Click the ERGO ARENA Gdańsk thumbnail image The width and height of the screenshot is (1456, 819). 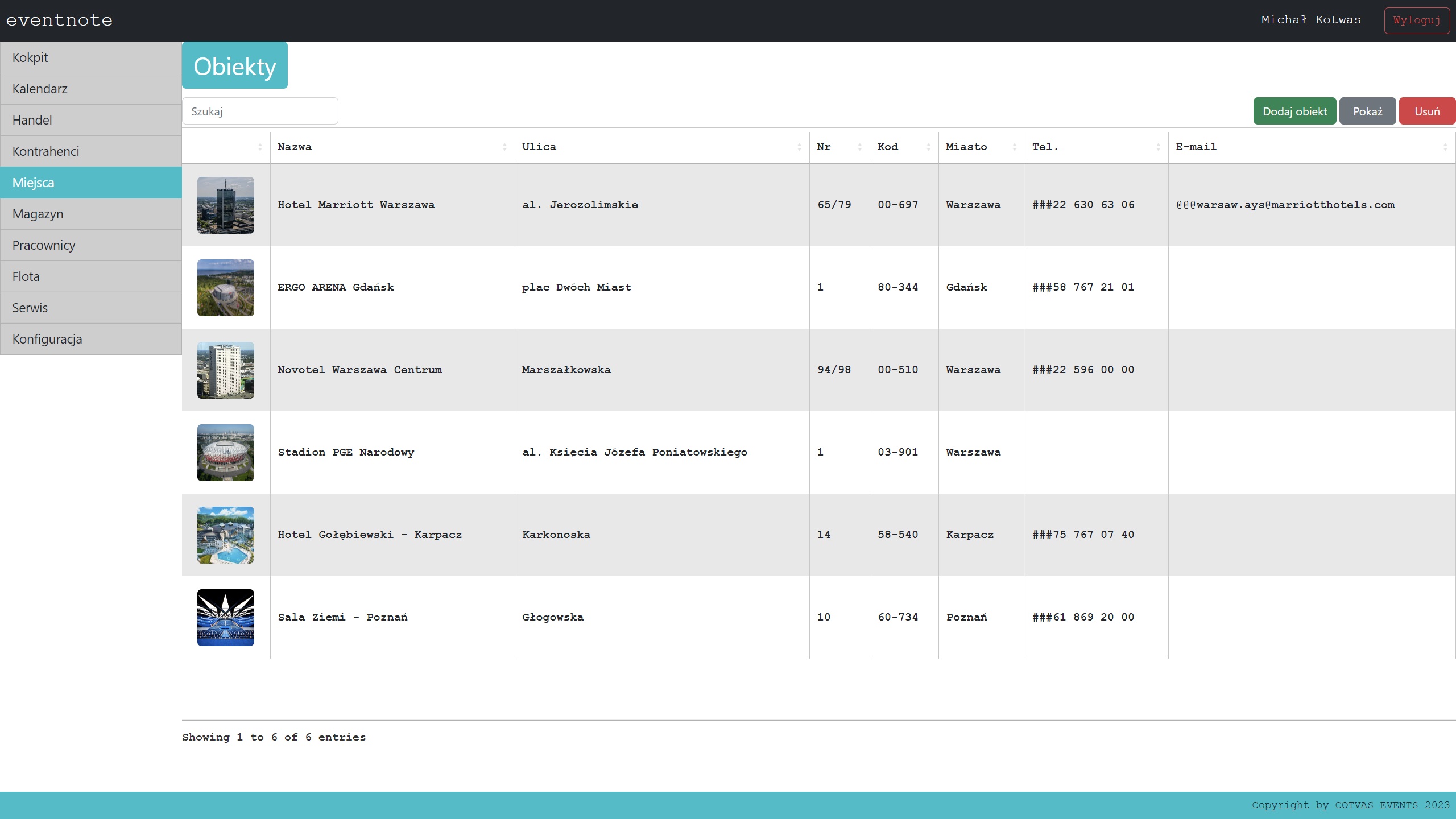tap(225, 288)
